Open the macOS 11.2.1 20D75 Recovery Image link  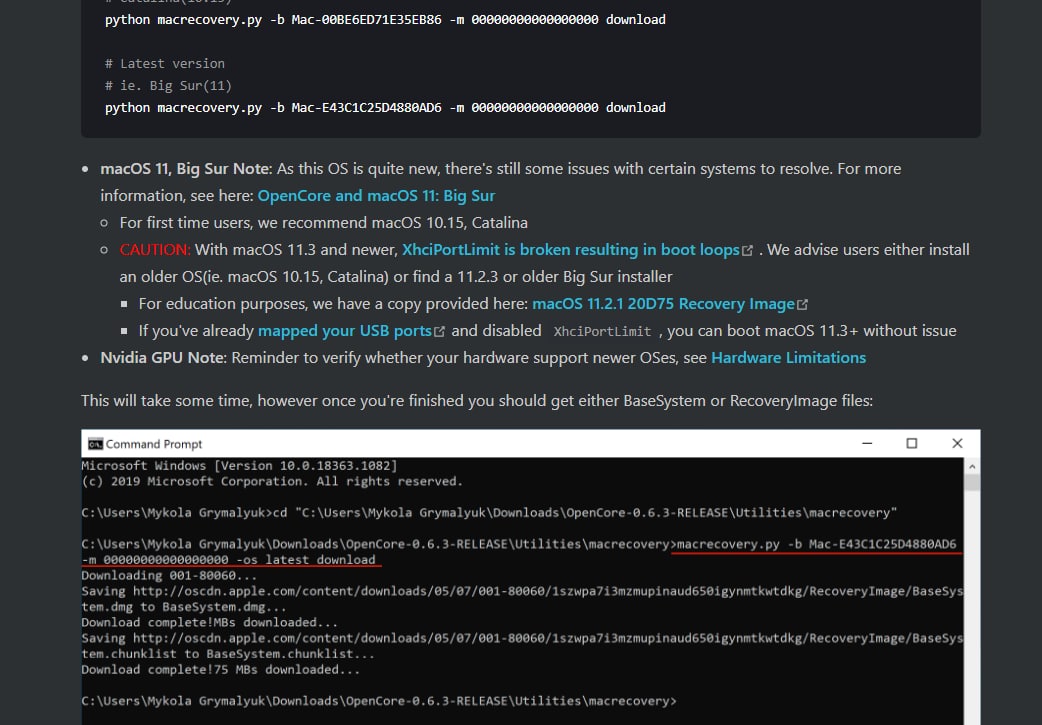663,304
